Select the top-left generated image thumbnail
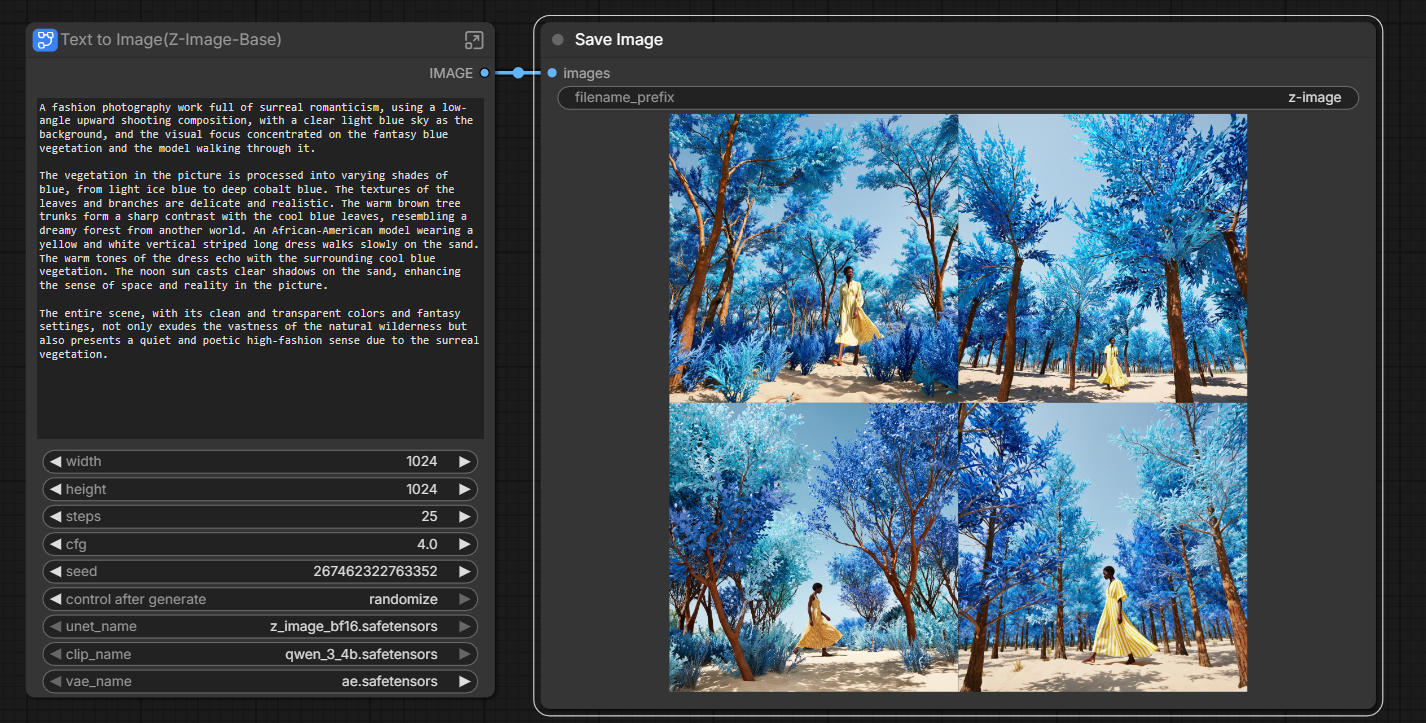The height and width of the screenshot is (723, 1426). [x=813, y=258]
